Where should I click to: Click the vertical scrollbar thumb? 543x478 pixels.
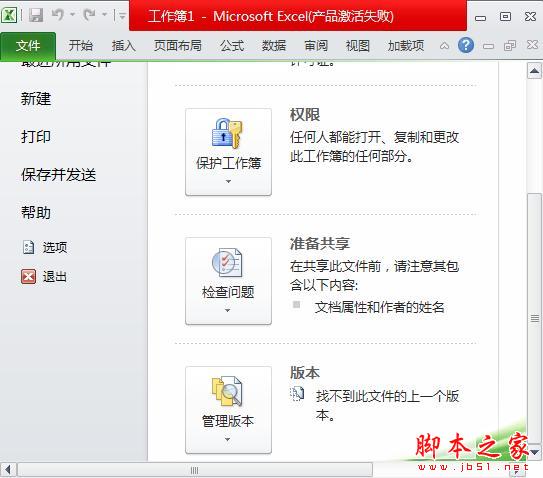click(x=534, y=318)
